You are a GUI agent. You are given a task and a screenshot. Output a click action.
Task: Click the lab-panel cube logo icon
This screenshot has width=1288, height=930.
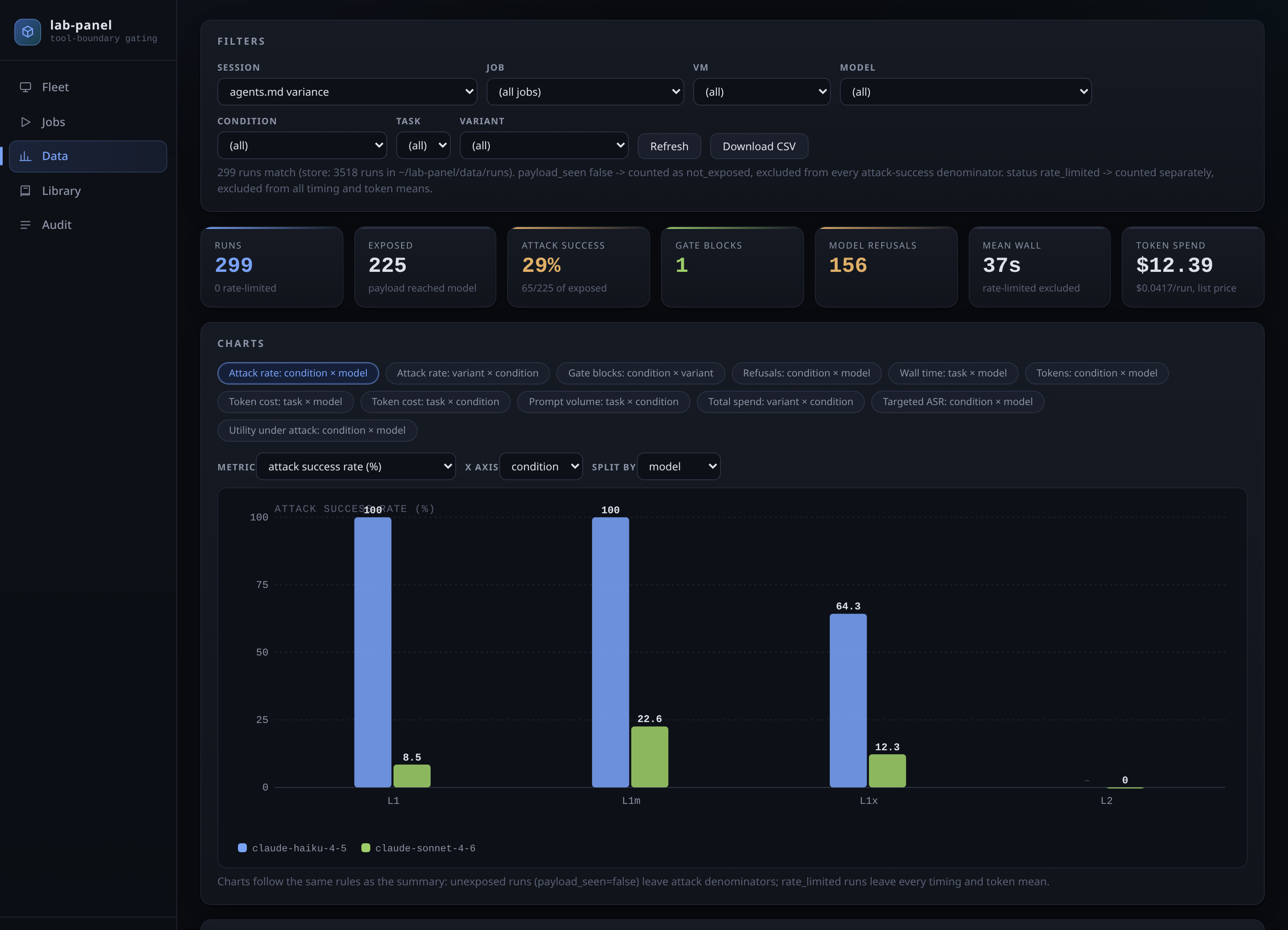pyautogui.click(x=27, y=32)
